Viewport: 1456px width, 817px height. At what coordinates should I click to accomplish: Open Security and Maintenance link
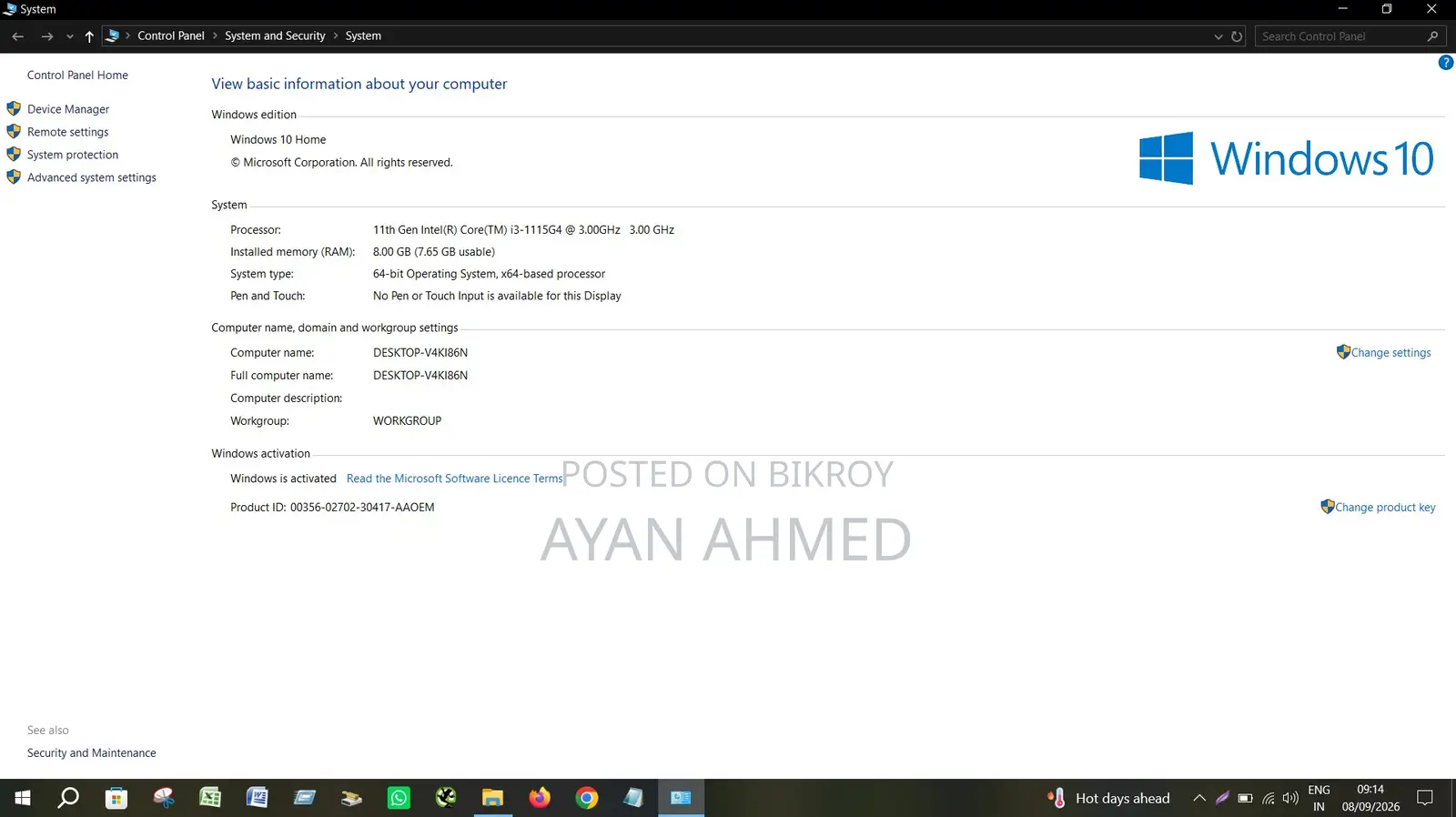[92, 753]
